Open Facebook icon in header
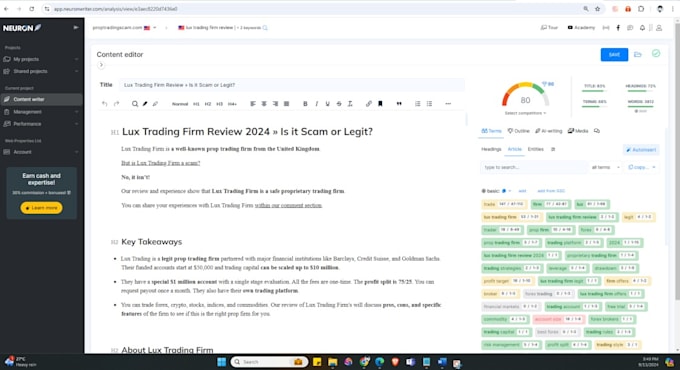Image resolution: width=680 pixels, height=370 pixels. tap(618, 28)
